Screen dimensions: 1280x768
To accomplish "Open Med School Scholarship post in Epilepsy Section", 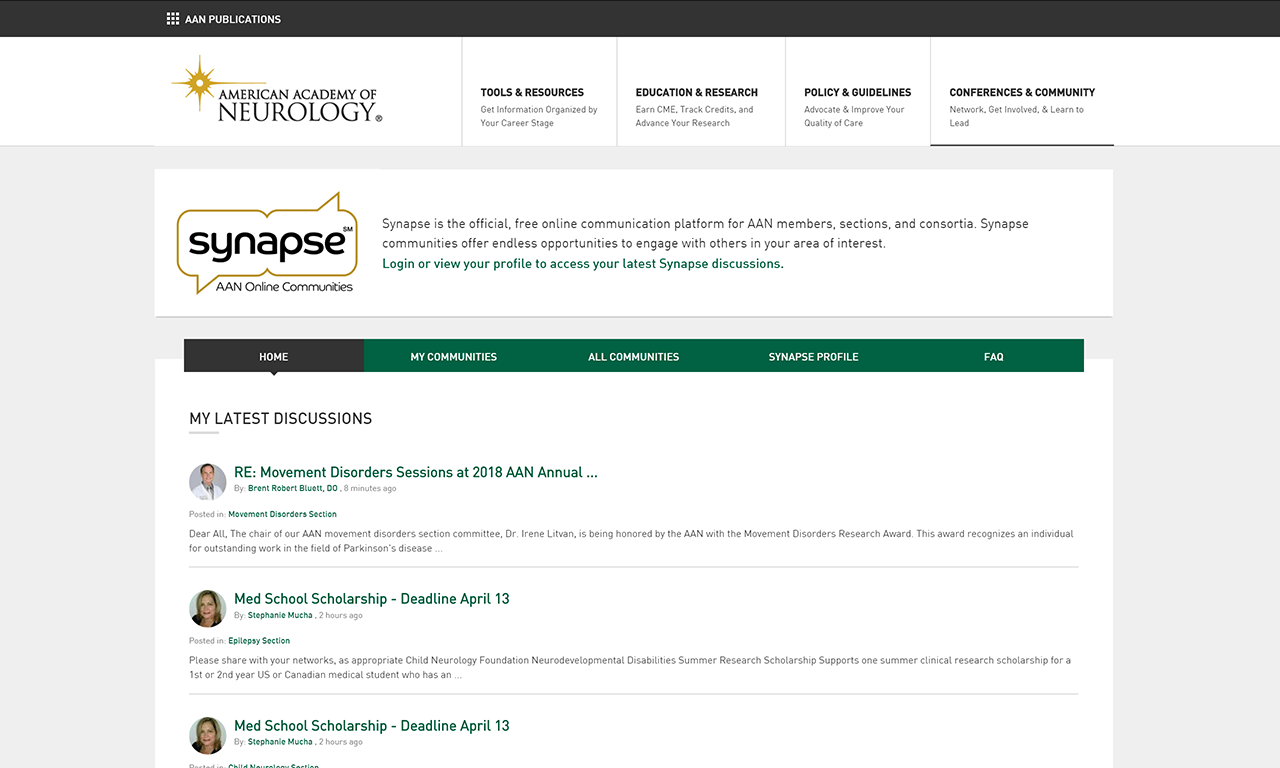I will click(x=372, y=599).
